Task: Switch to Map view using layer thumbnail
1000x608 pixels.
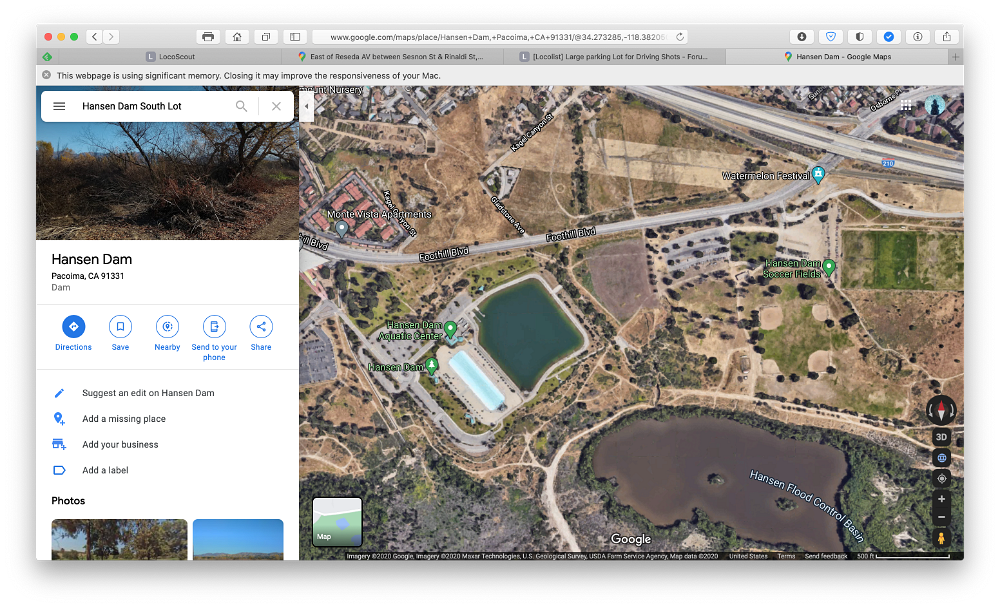Action: click(337, 522)
